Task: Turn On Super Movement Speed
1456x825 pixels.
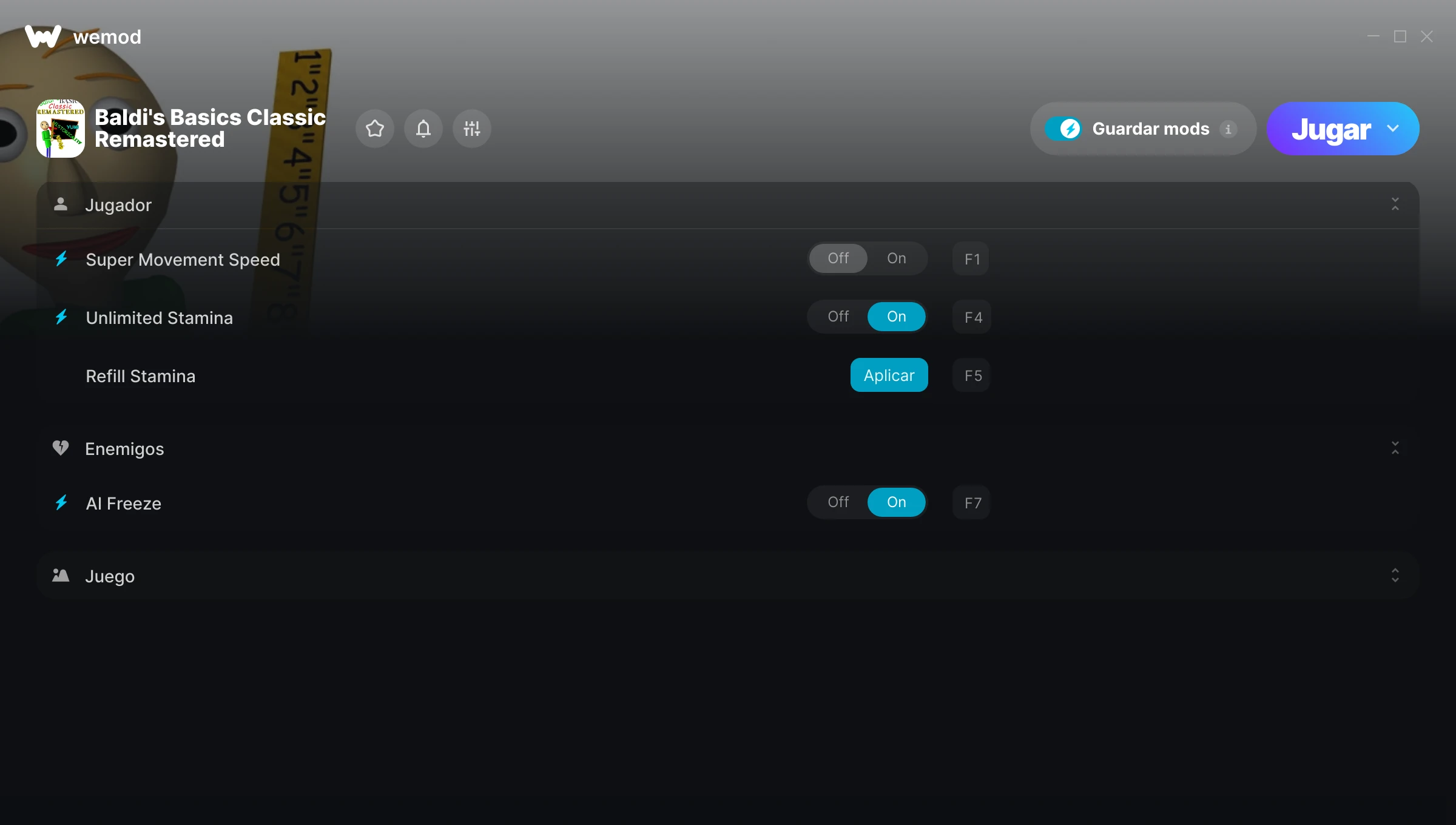Action: pyautogui.click(x=897, y=258)
